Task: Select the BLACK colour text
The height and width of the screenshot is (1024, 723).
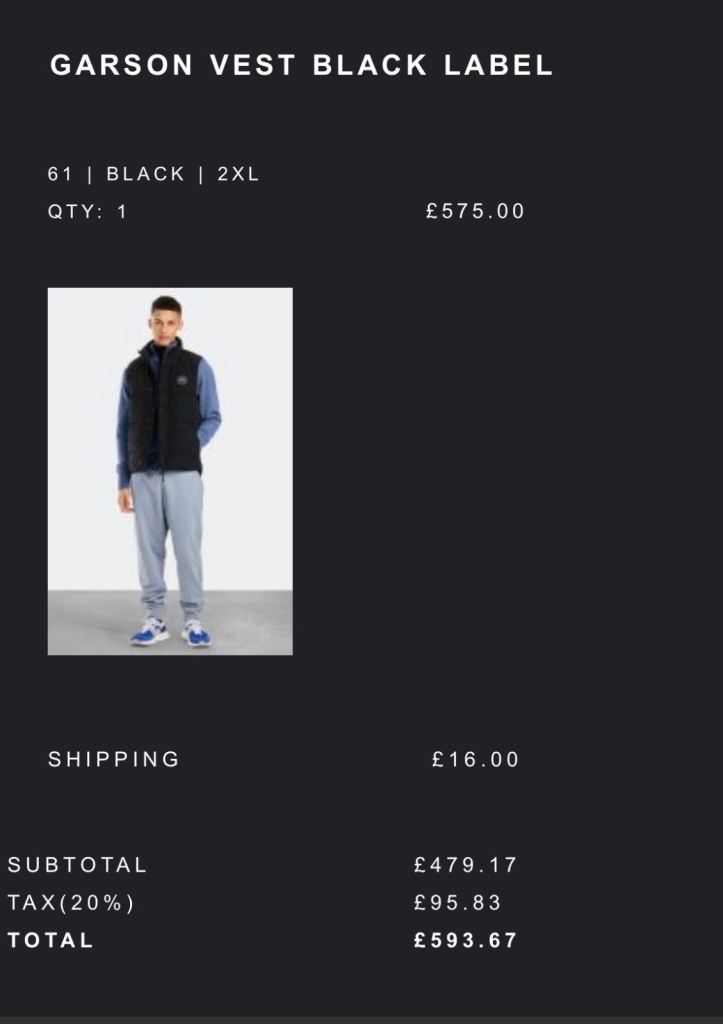Action: click(x=146, y=174)
